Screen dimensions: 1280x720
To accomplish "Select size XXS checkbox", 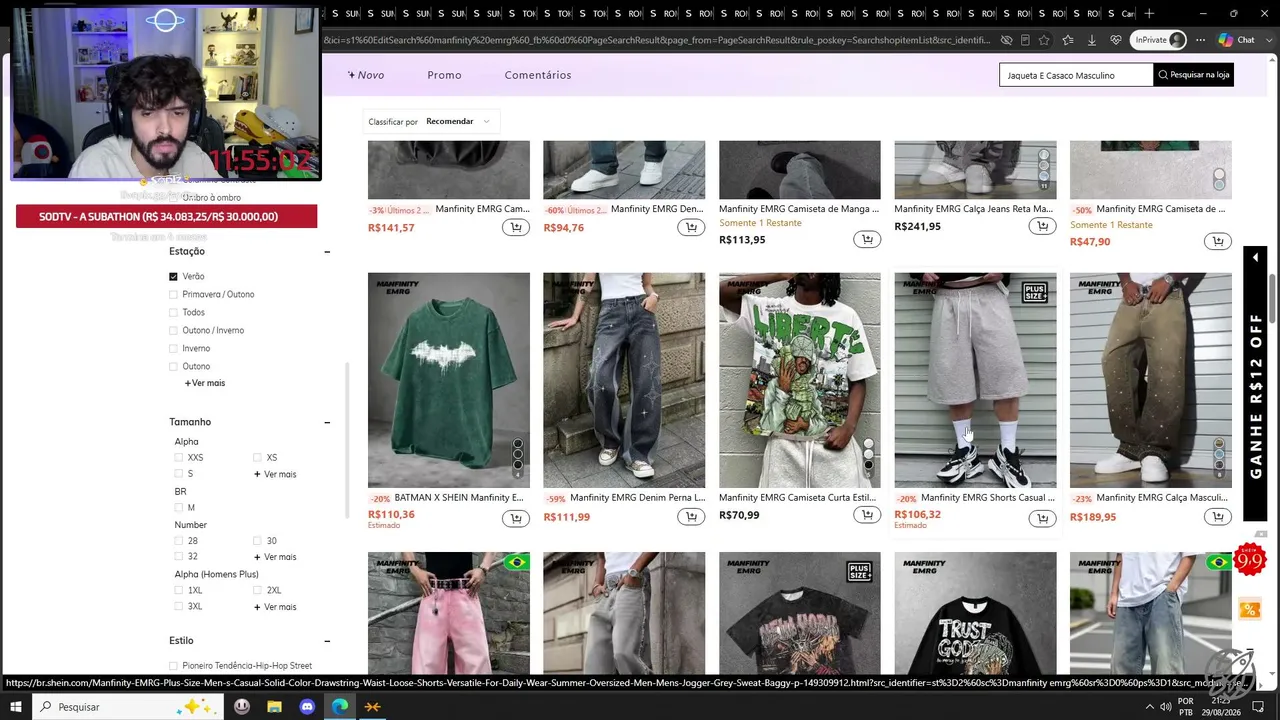I will click(179, 458).
